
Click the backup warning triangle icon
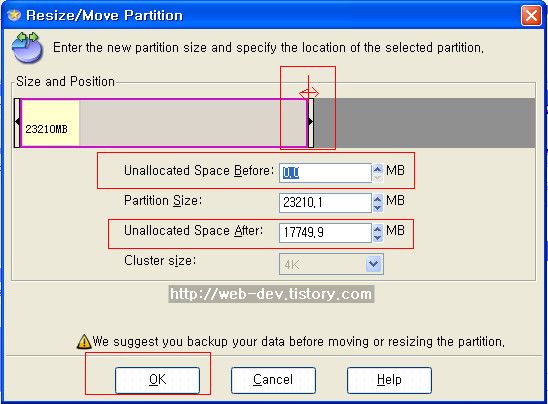pyautogui.click(x=84, y=342)
